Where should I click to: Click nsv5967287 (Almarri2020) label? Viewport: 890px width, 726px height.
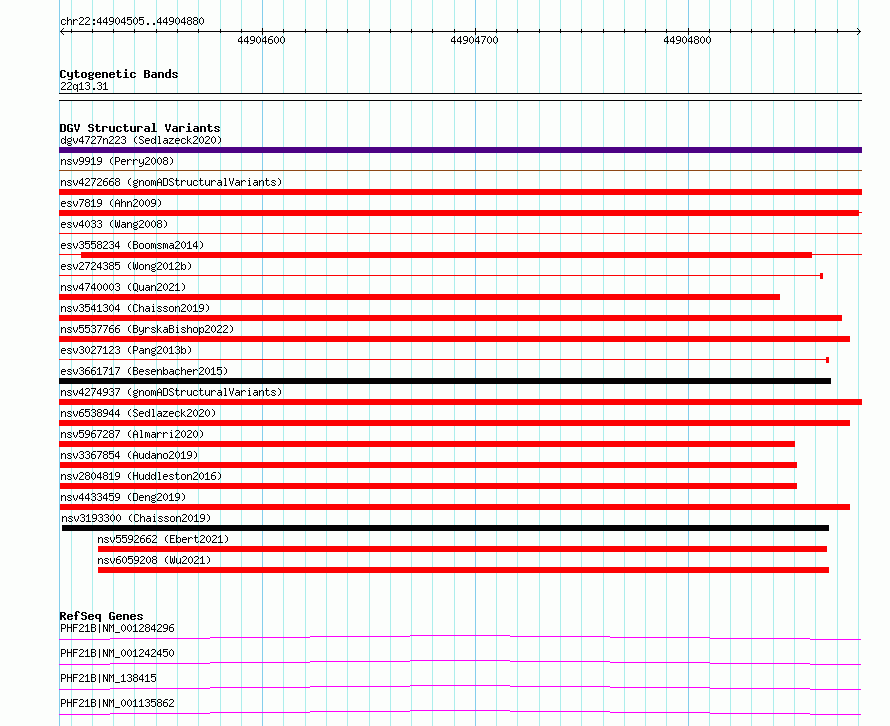(x=132, y=434)
